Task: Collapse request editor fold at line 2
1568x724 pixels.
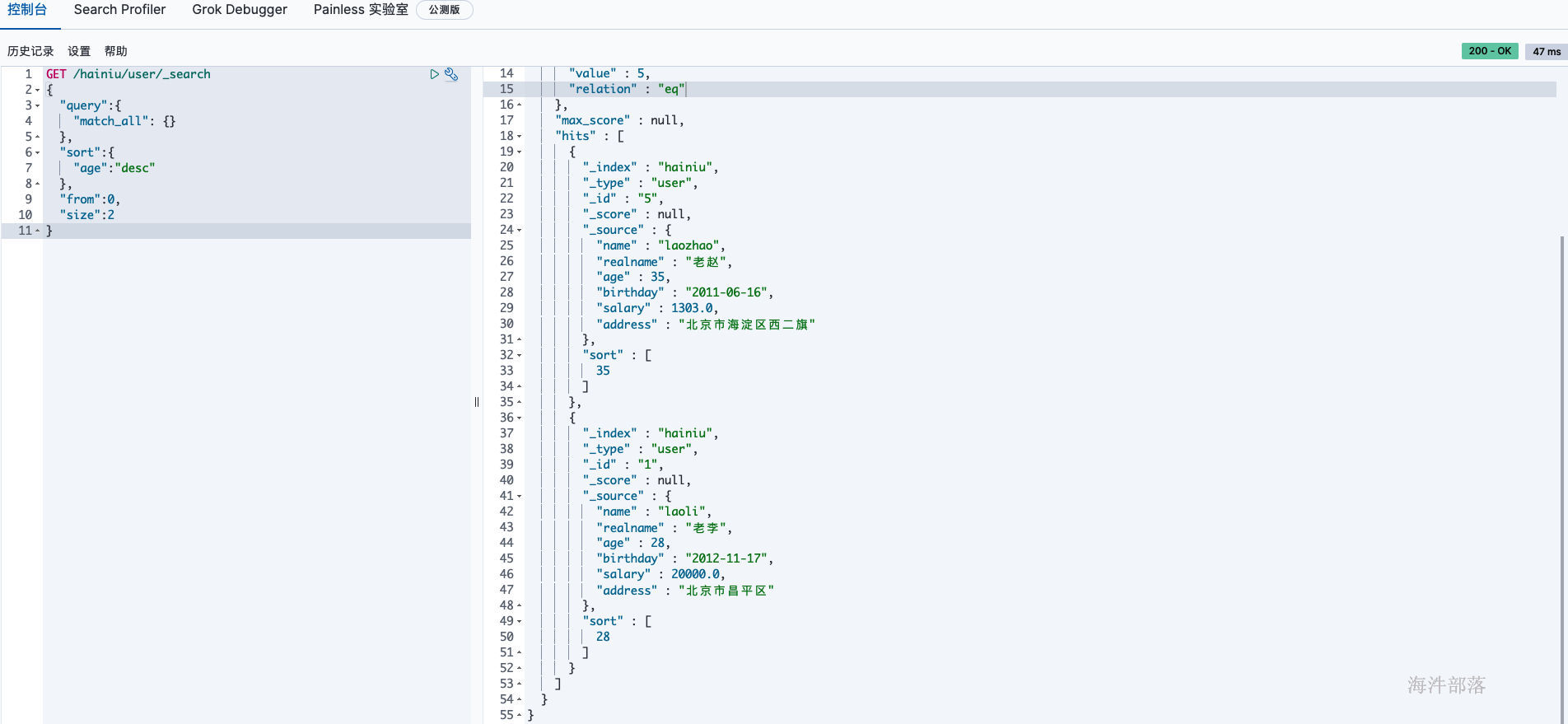Action: (38, 91)
